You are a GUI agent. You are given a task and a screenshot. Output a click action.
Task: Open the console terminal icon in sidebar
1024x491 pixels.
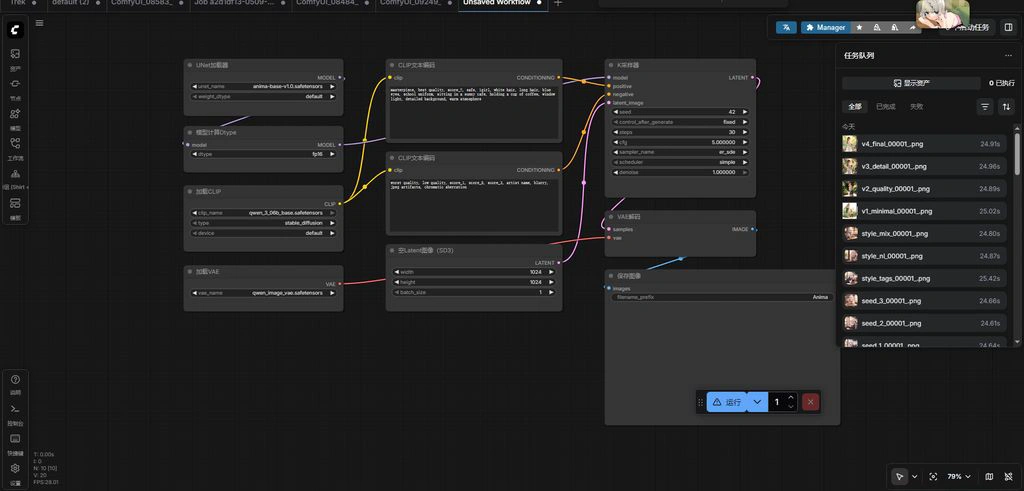[x=16, y=409]
